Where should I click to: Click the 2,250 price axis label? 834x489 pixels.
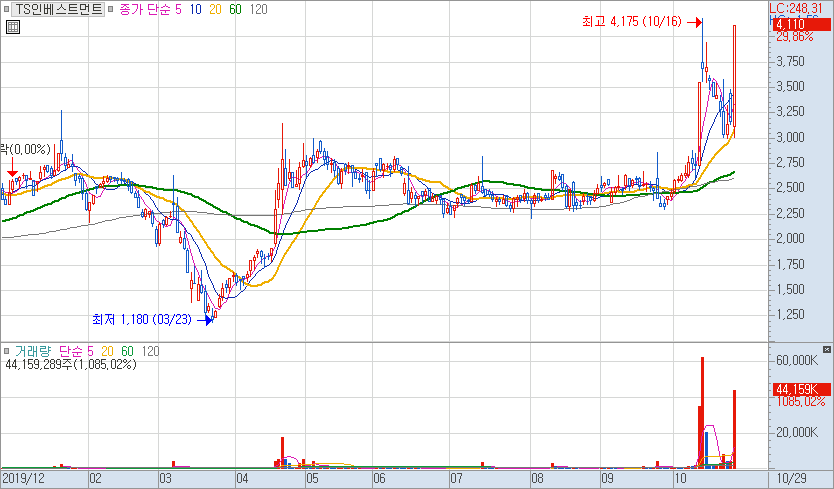[x=790, y=213]
